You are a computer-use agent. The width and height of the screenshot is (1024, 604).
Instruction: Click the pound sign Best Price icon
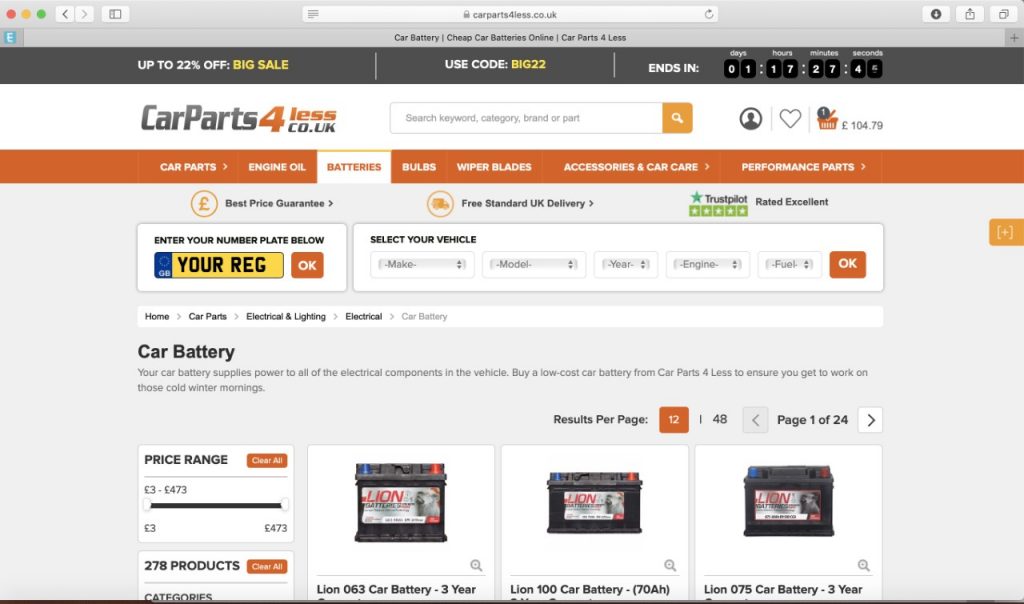[x=204, y=203]
